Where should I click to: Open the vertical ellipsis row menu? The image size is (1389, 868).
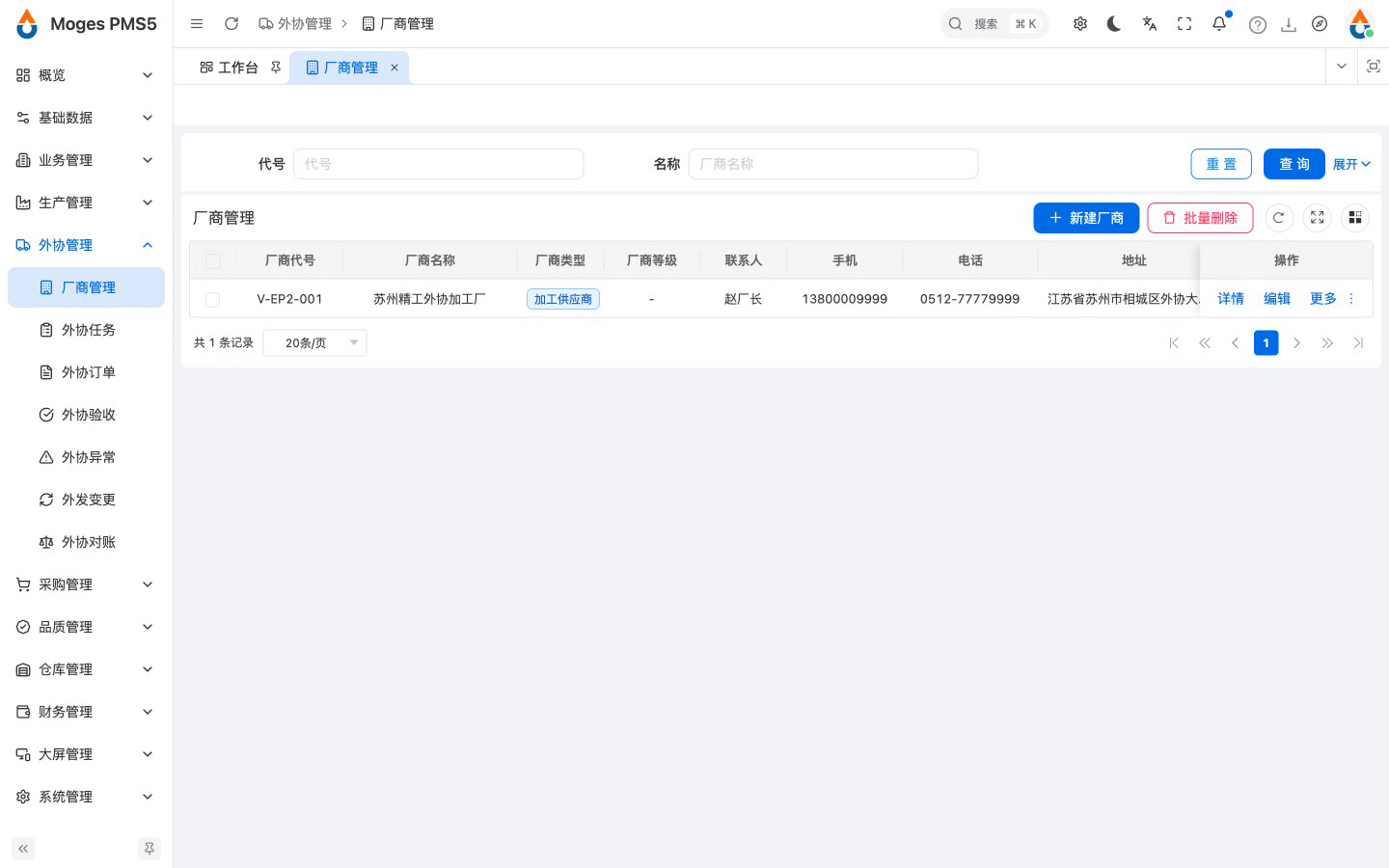click(1351, 299)
